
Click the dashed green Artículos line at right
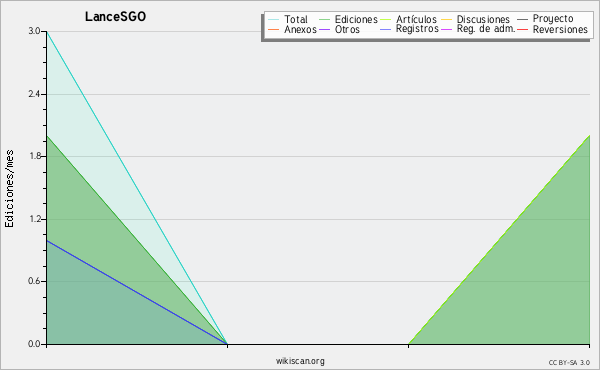pos(499,240)
